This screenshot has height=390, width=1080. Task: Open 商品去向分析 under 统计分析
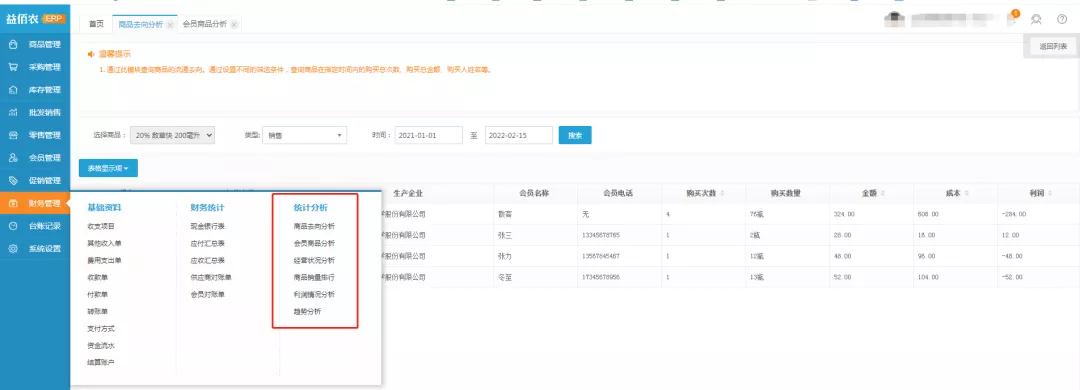point(315,226)
